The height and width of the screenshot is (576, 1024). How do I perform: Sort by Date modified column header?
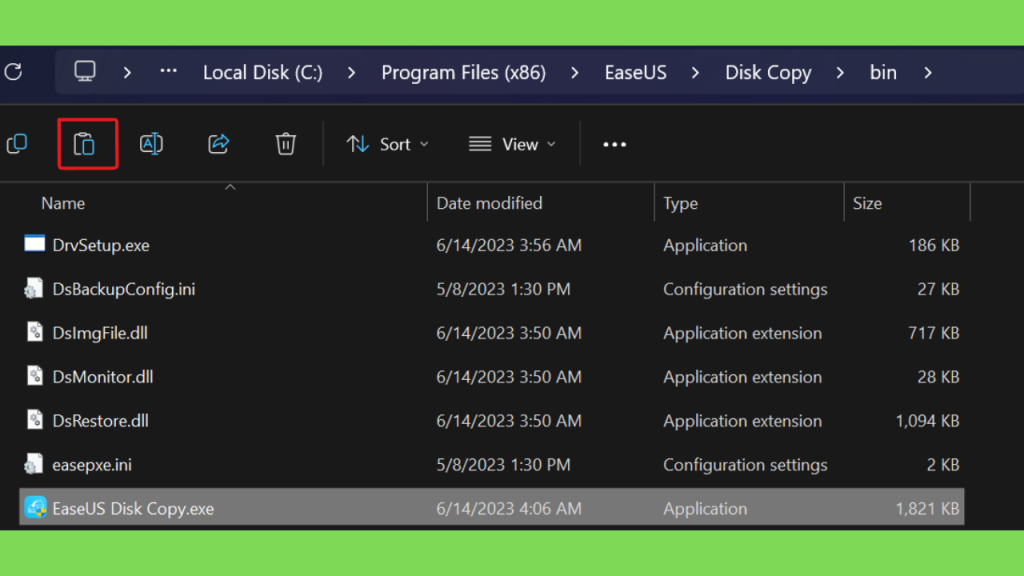coord(489,203)
